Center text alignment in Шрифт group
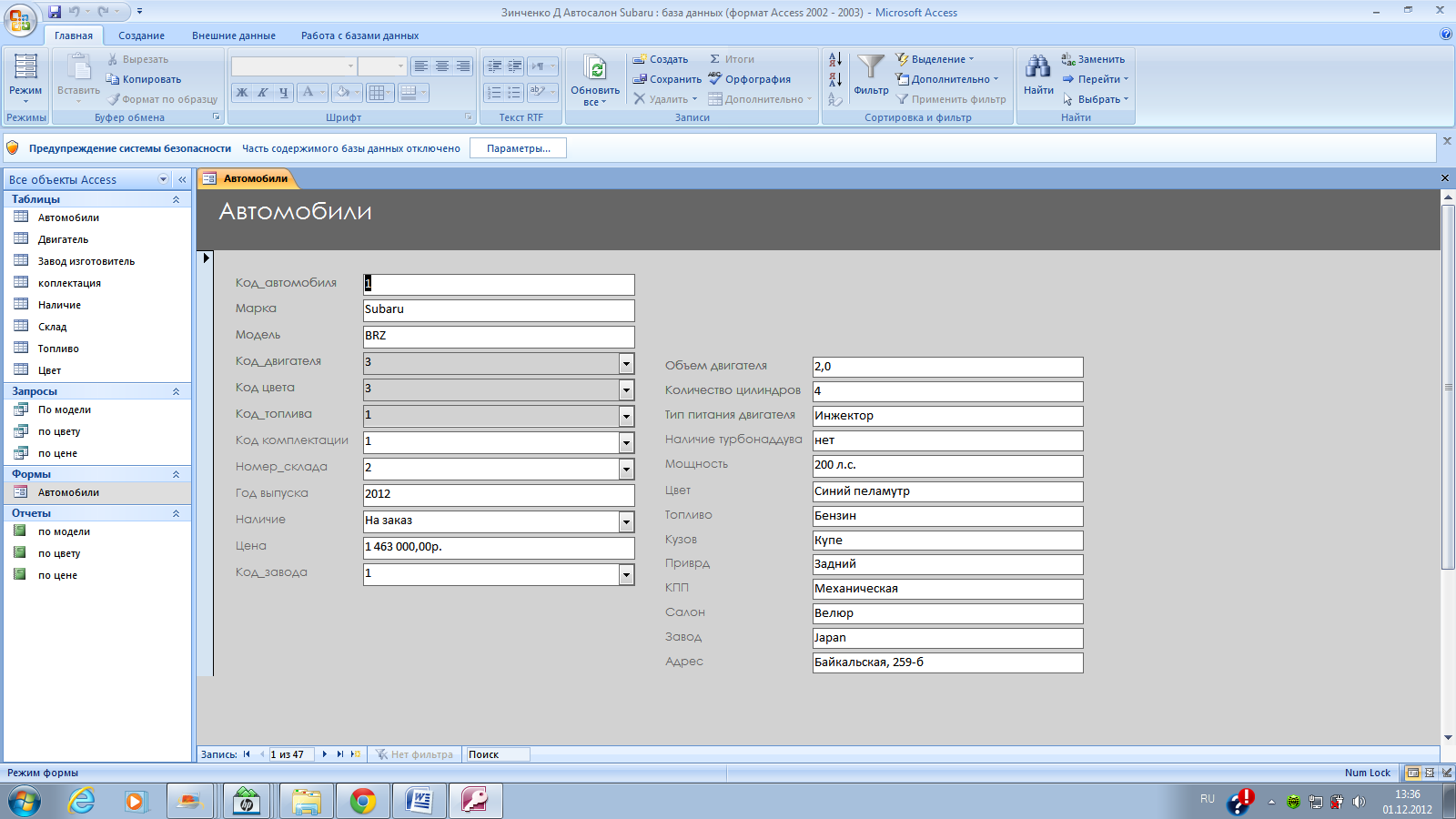This screenshot has height=819, width=1456. pyautogui.click(x=441, y=66)
